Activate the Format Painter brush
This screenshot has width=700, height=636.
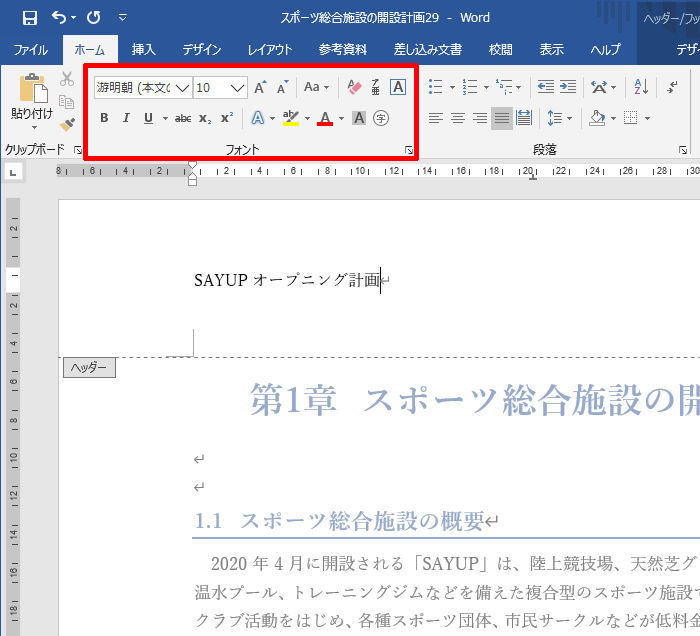(x=67, y=124)
